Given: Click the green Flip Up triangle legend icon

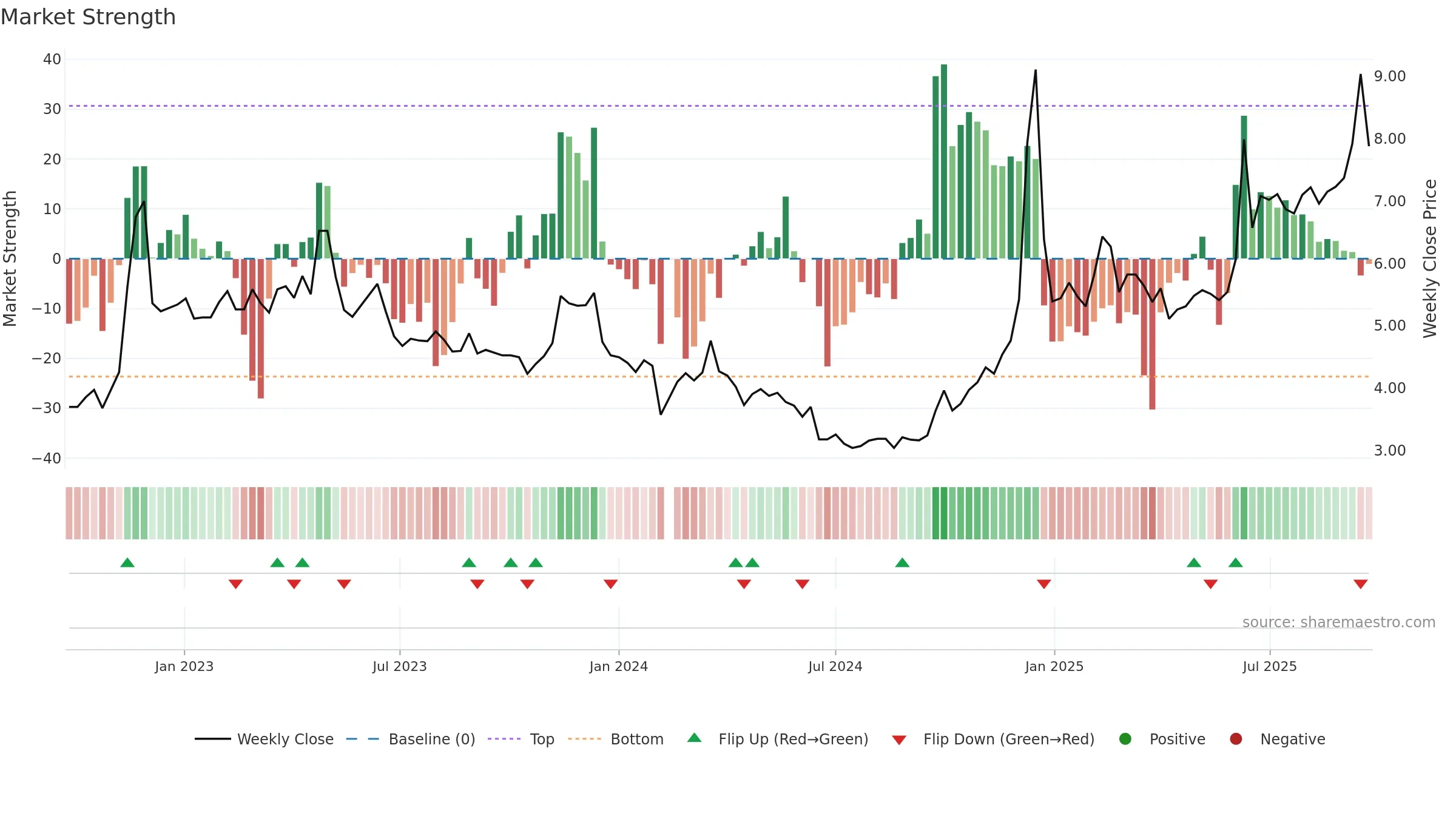Looking at the screenshot, I should (695, 738).
